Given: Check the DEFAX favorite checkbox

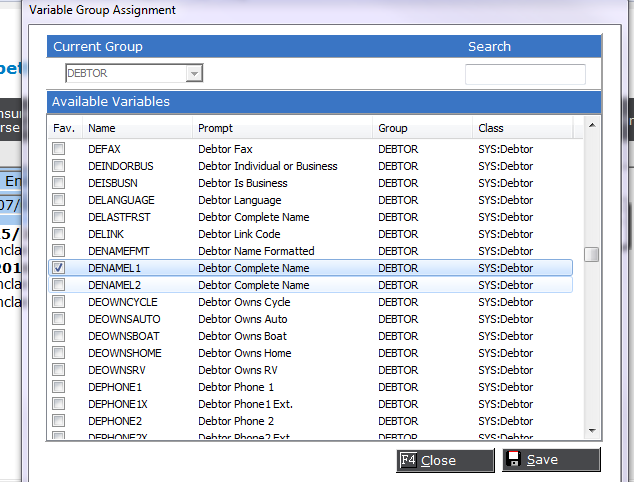Looking at the screenshot, I should coord(59,149).
